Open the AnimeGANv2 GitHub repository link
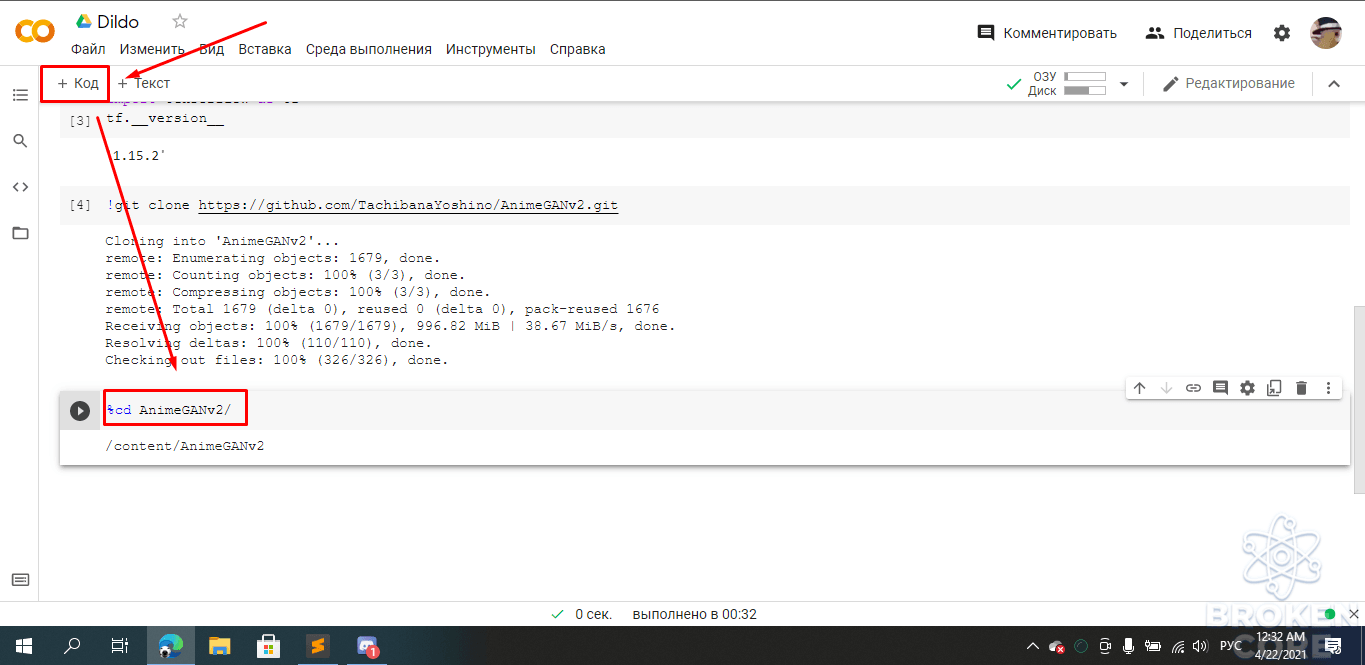Viewport: 1365px width, 665px height. (408, 205)
